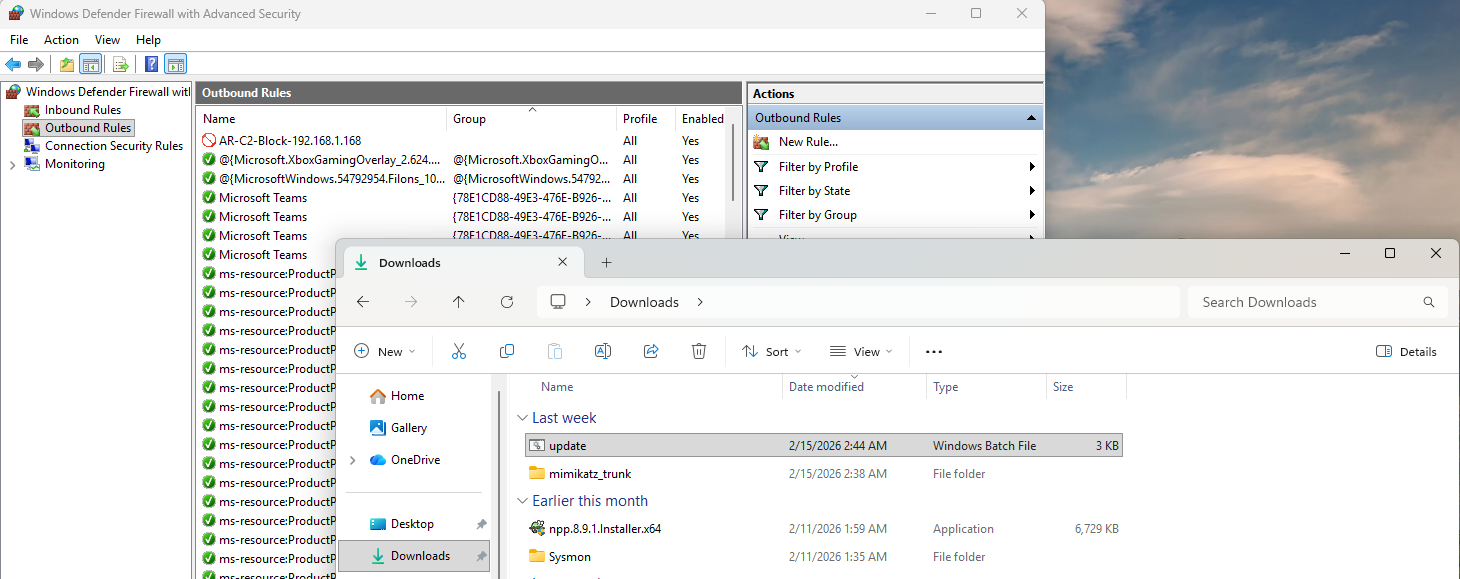The height and width of the screenshot is (579, 1460).
Task: Click the Up One Level folder icon
Action: 67,65
